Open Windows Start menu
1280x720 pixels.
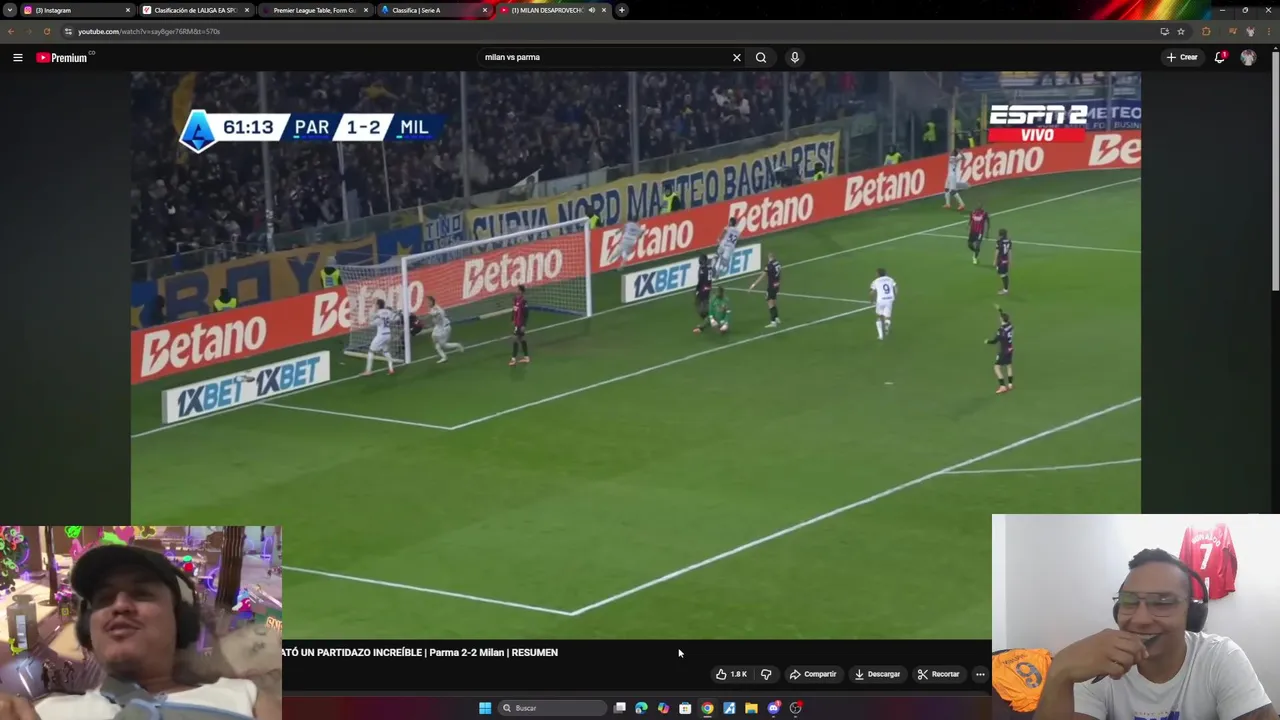pos(485,708)
